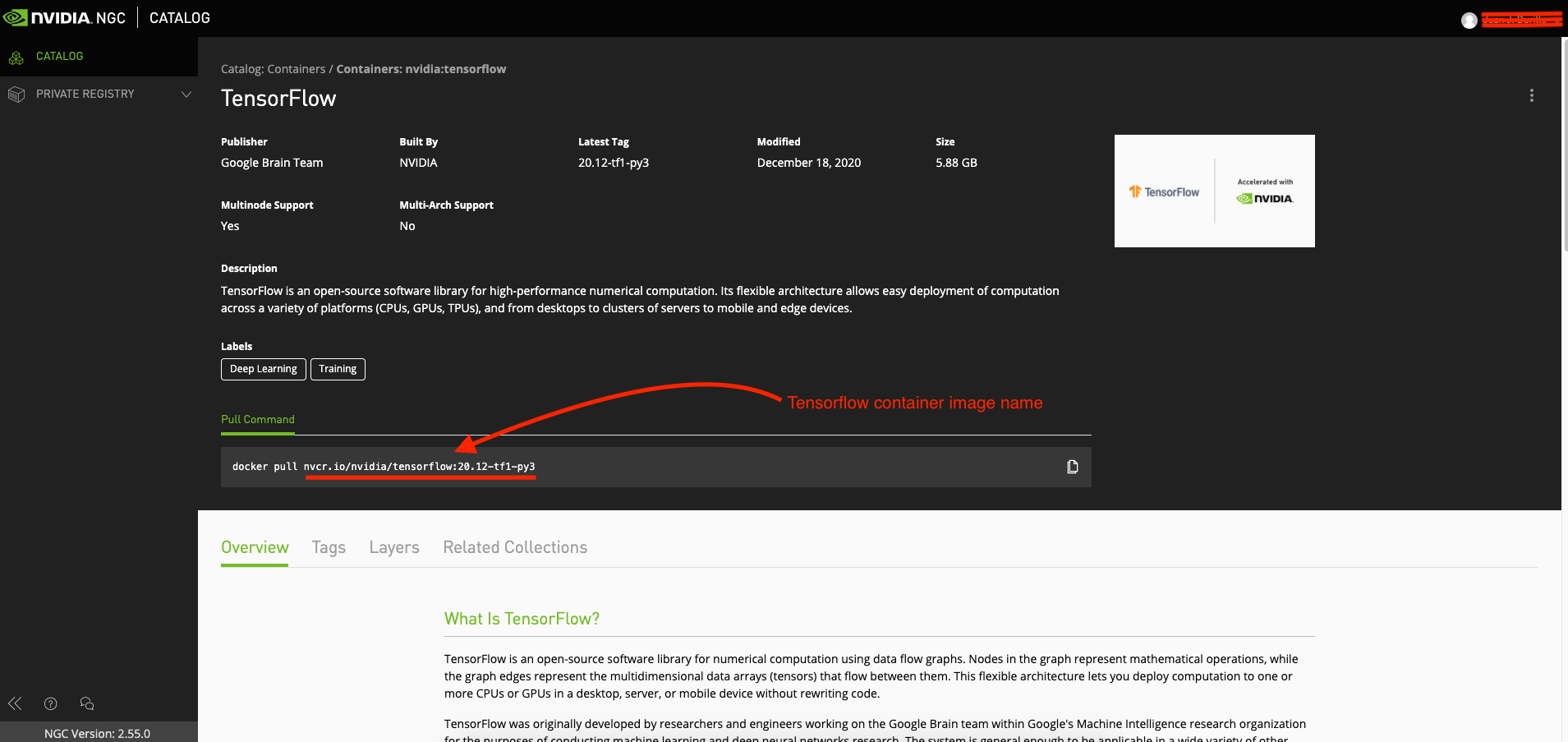This screenshot has height=742, width=1568.
Task: Switch to the Overview tab
Action: pyautogui.click(x=255, y=547)
